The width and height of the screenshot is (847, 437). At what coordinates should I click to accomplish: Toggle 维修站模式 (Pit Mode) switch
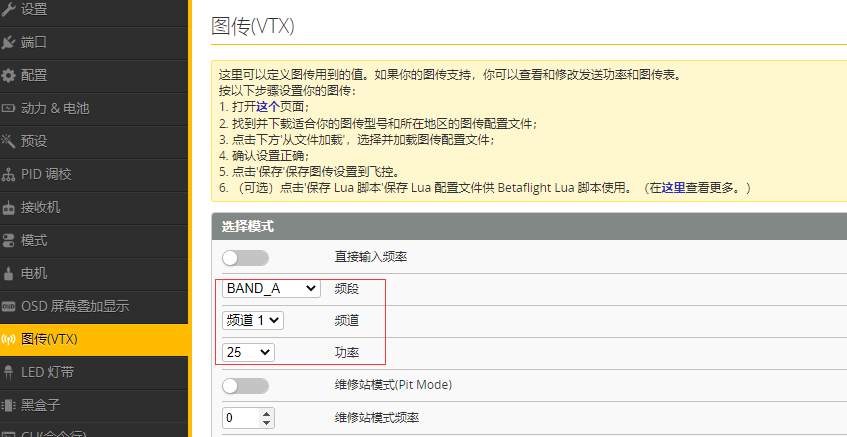pyautogui.click(x=245, y=385)
